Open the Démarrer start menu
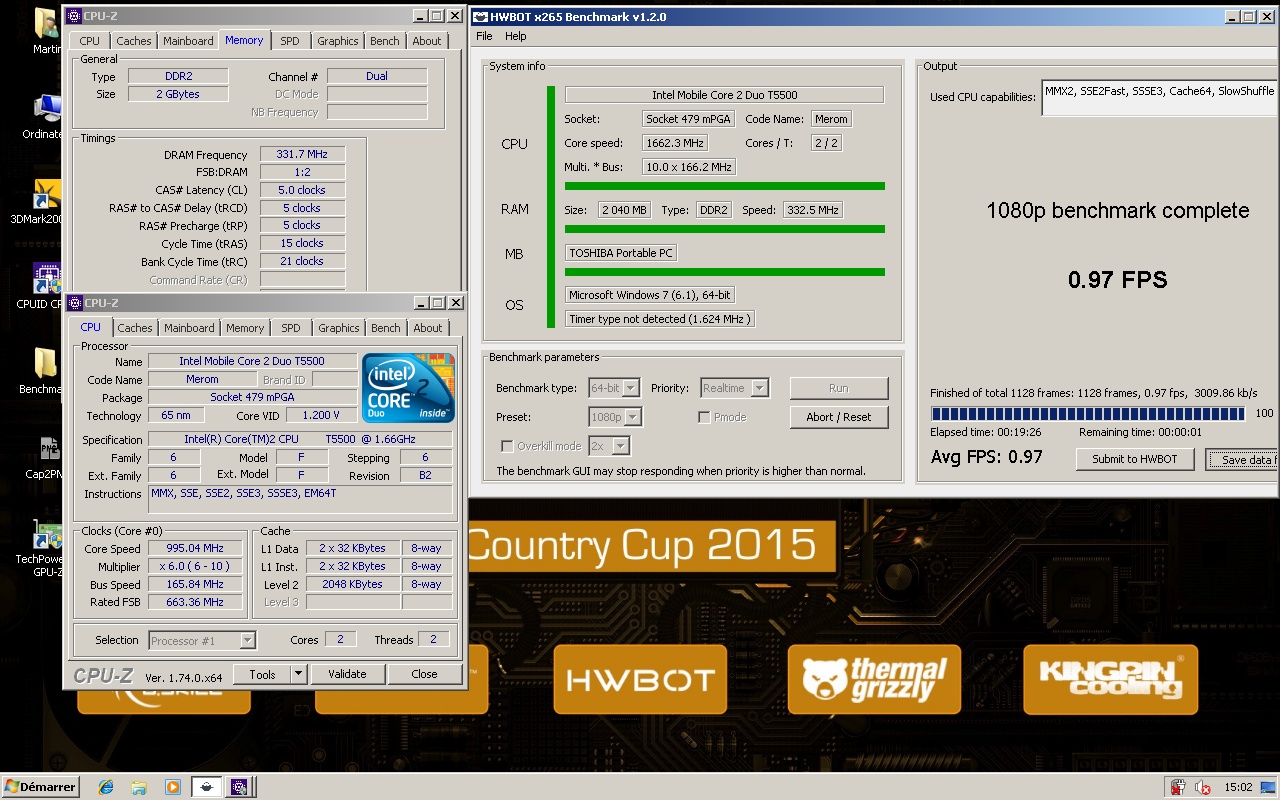This screenshot has height=800, width=1280. [41, 787]
